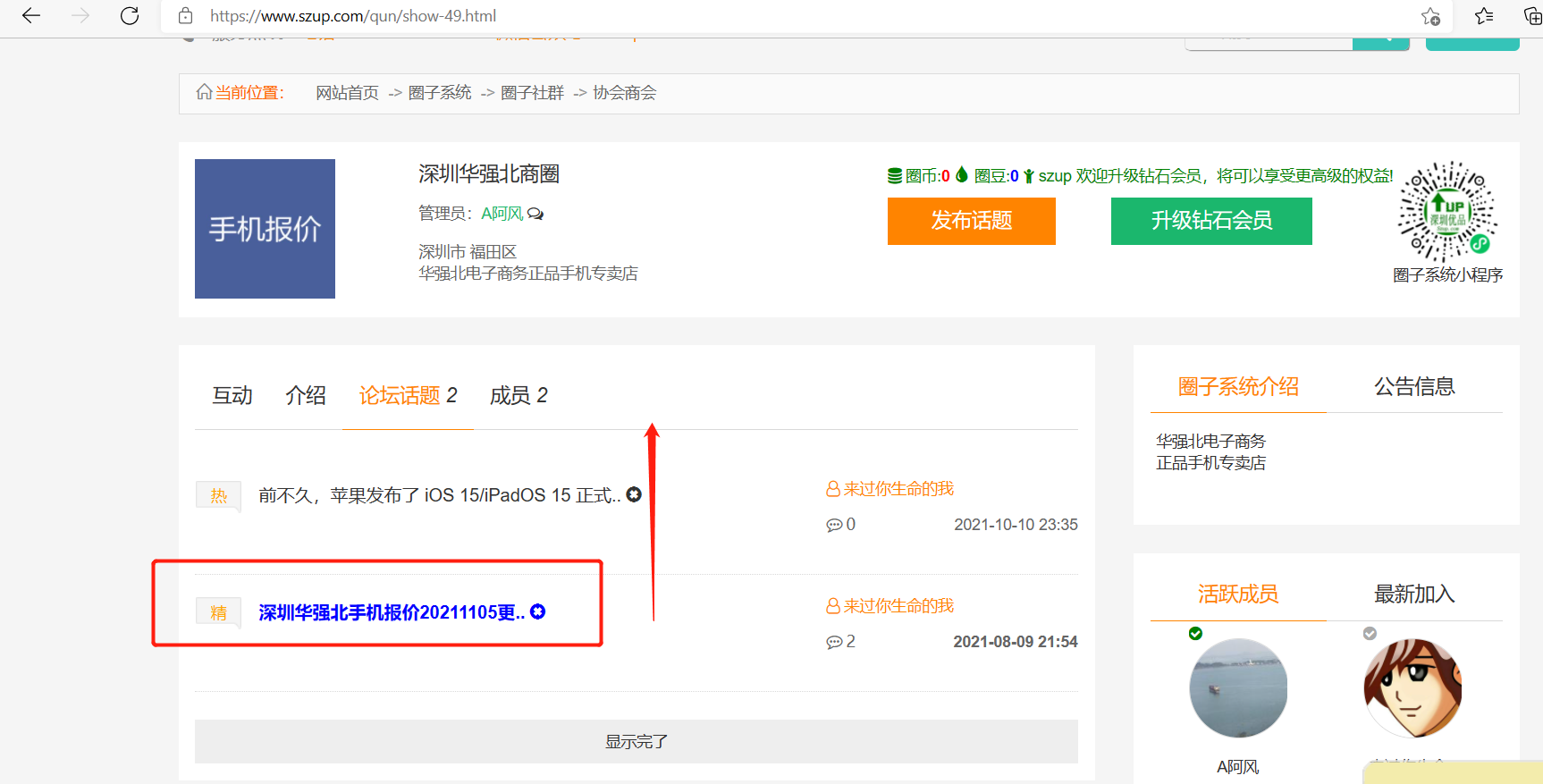This screenshot has height=784, width=1543.
Task: Click the add-to-favorites star icon
Action: tap(1430, 16)
